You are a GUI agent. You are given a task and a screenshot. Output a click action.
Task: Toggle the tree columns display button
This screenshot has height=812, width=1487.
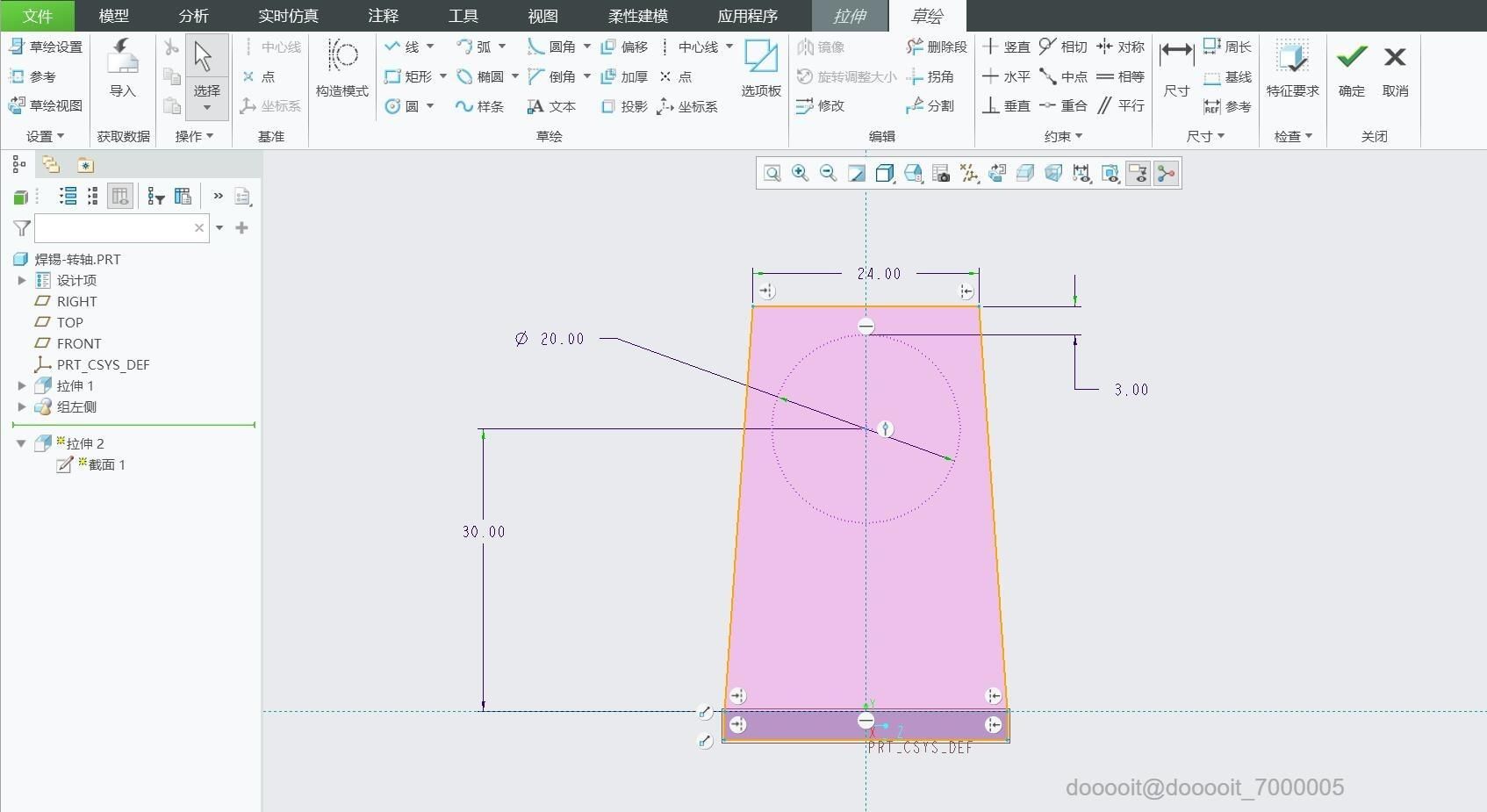[x=120, y=196]
